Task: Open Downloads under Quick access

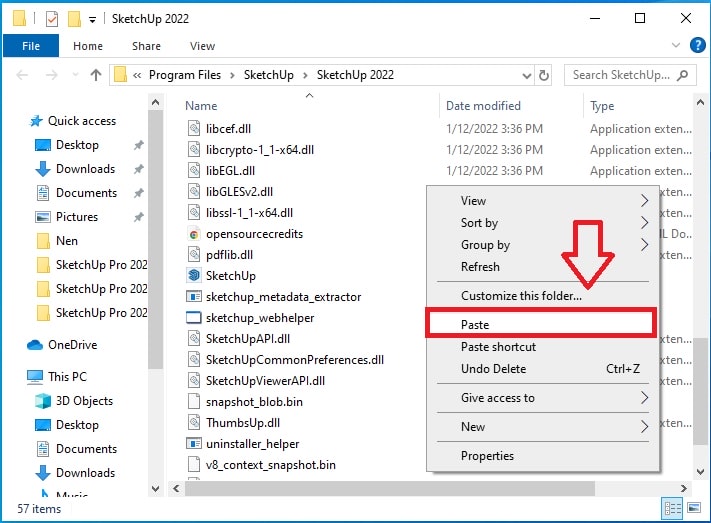Action: 85,169
